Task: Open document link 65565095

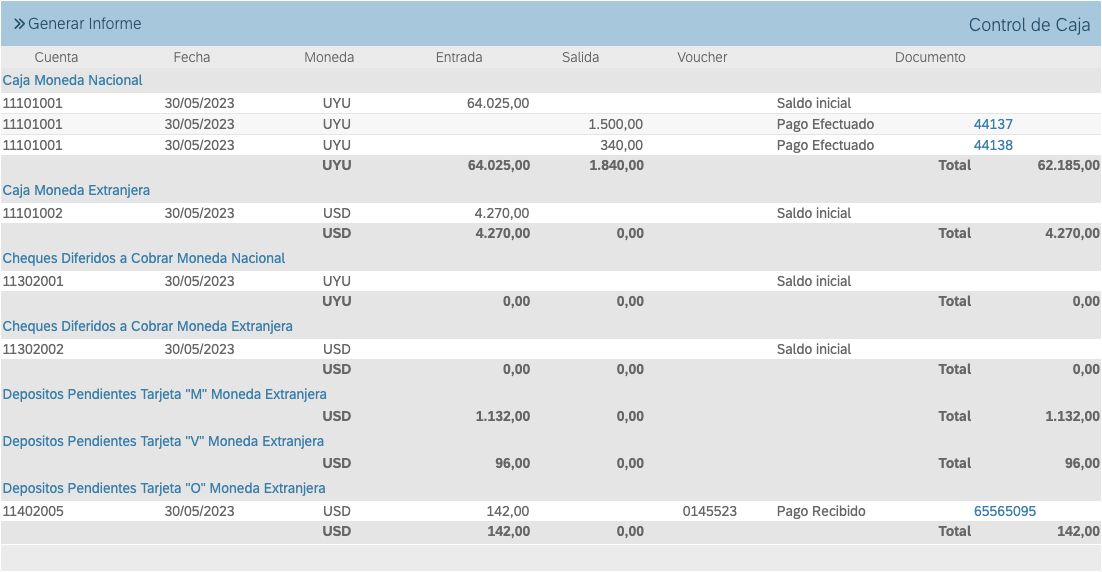Action: coord(1004,511)
